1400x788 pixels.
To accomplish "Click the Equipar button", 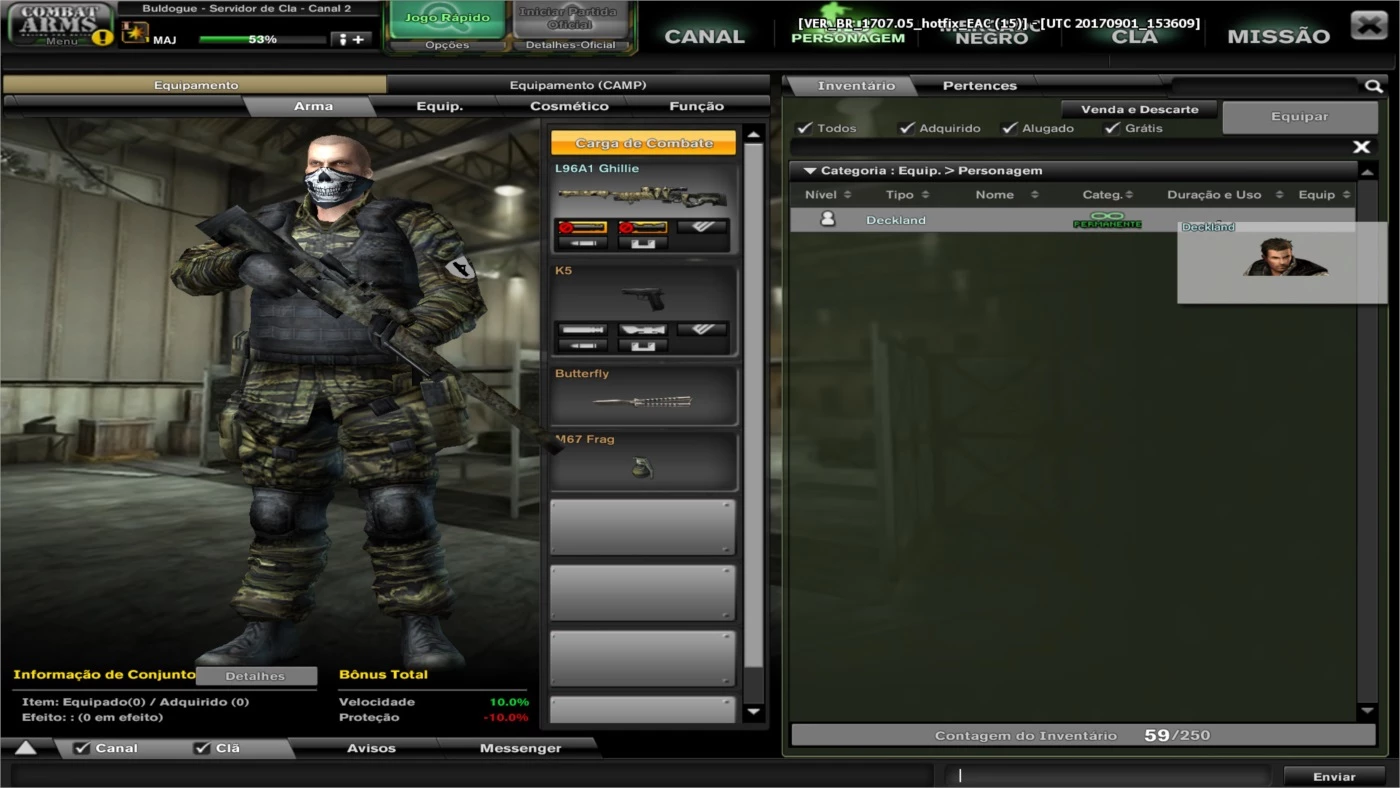I will [1299, 117].
